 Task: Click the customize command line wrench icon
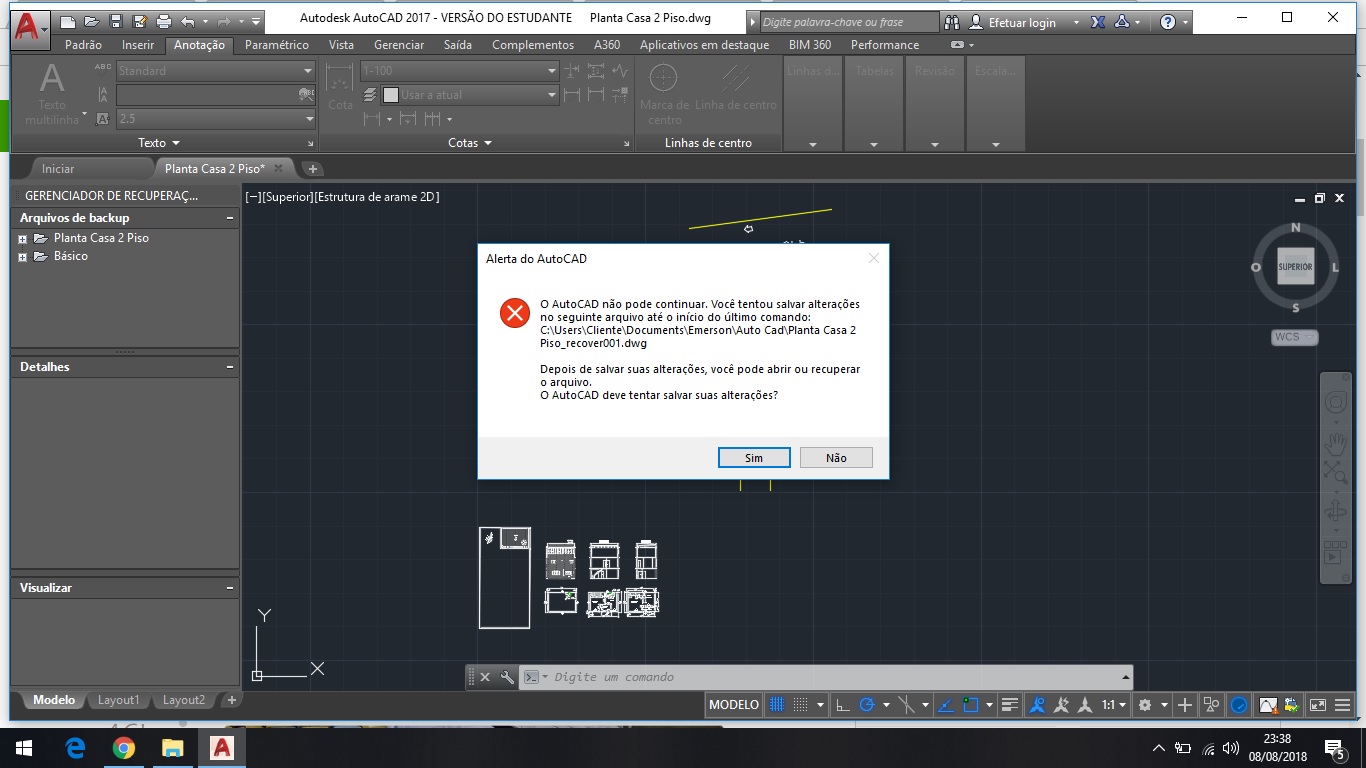click(x=507, y=677)
